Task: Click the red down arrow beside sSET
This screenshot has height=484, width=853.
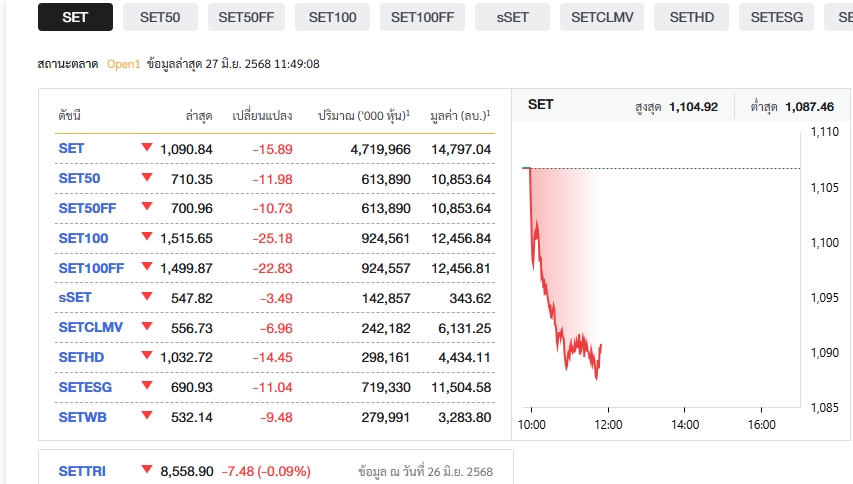Action: coord(147,297)
